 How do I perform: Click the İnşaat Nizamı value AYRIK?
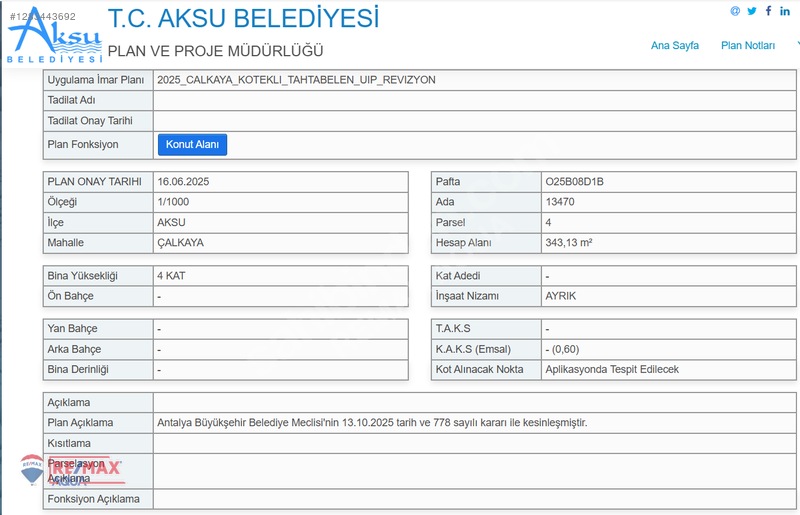[x=561, y=296]
